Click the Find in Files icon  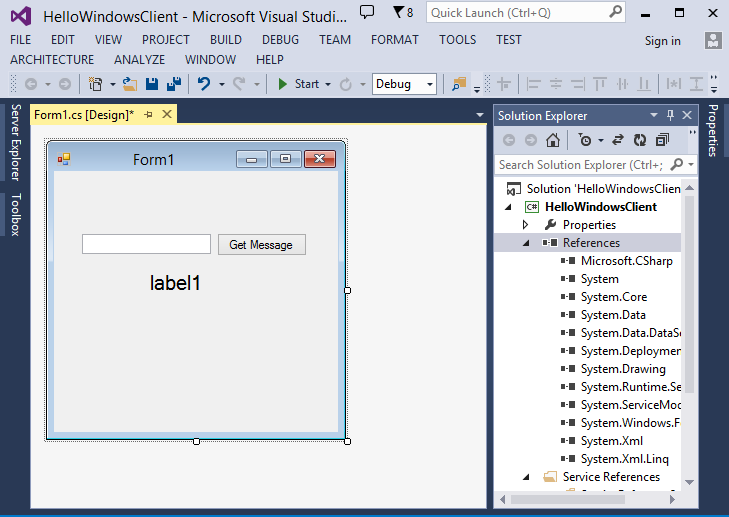coord(459,84)
